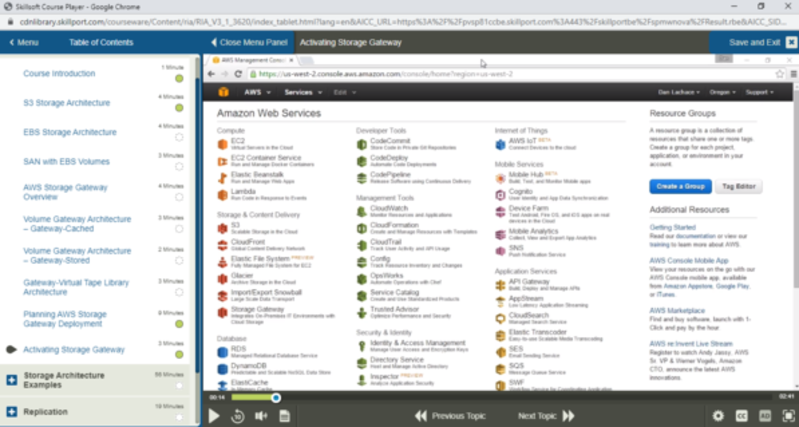Enter fullscreen mode icon
This screenshot has height=427, width=799.
tap(788, 416)
